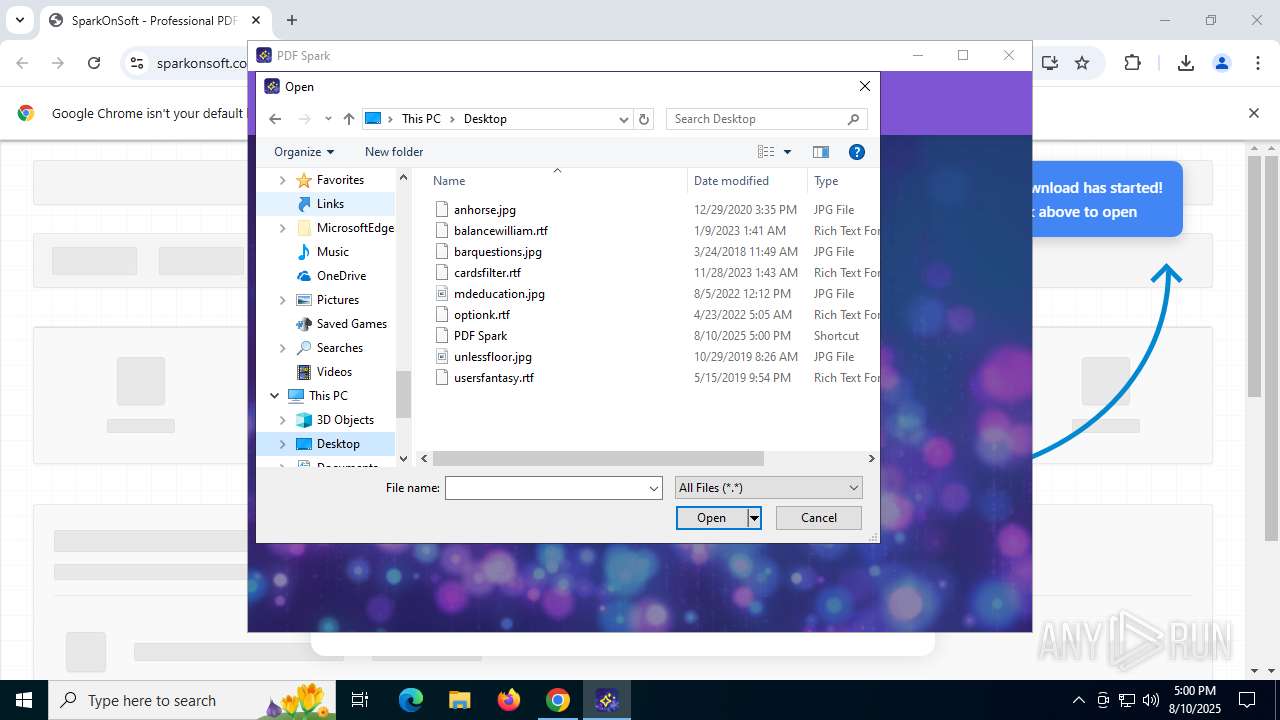The image size is (1280, 720).
Task: Select OneDrive in the navigation pane
Action: click(341, 276)
